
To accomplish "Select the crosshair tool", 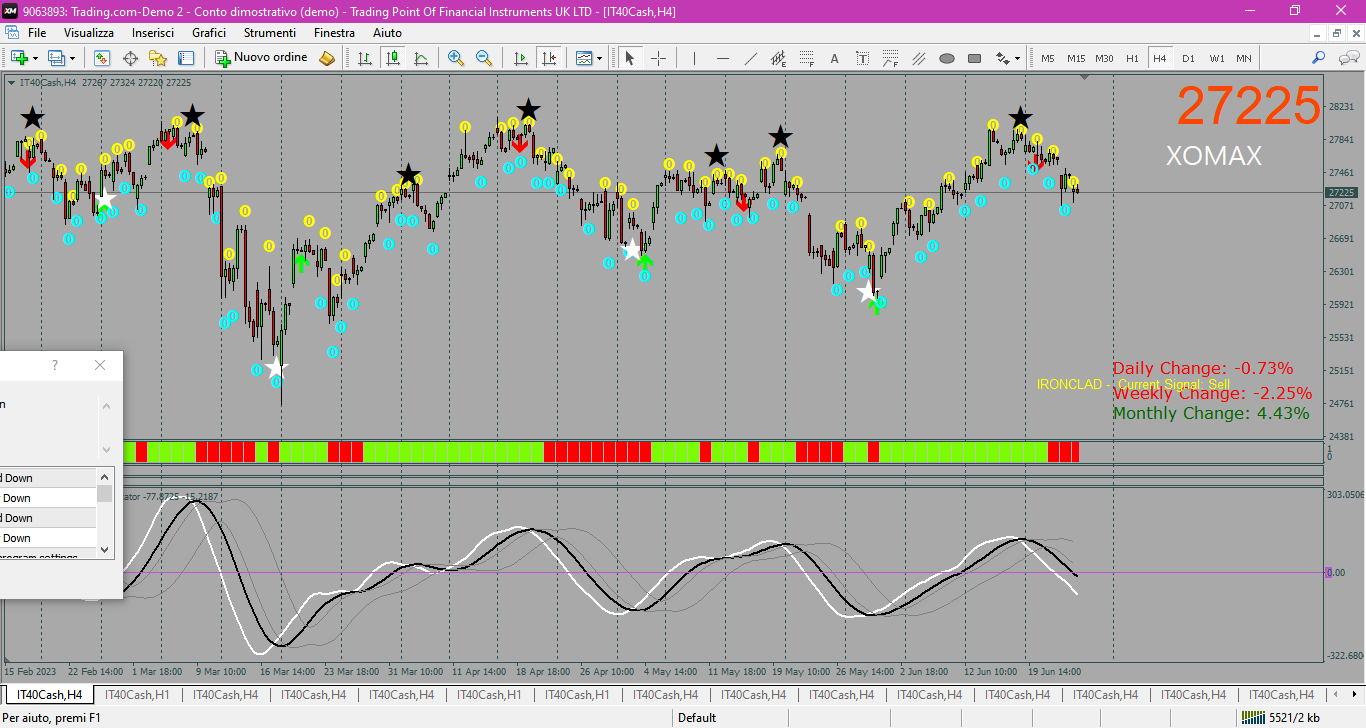I will point(658,58).
